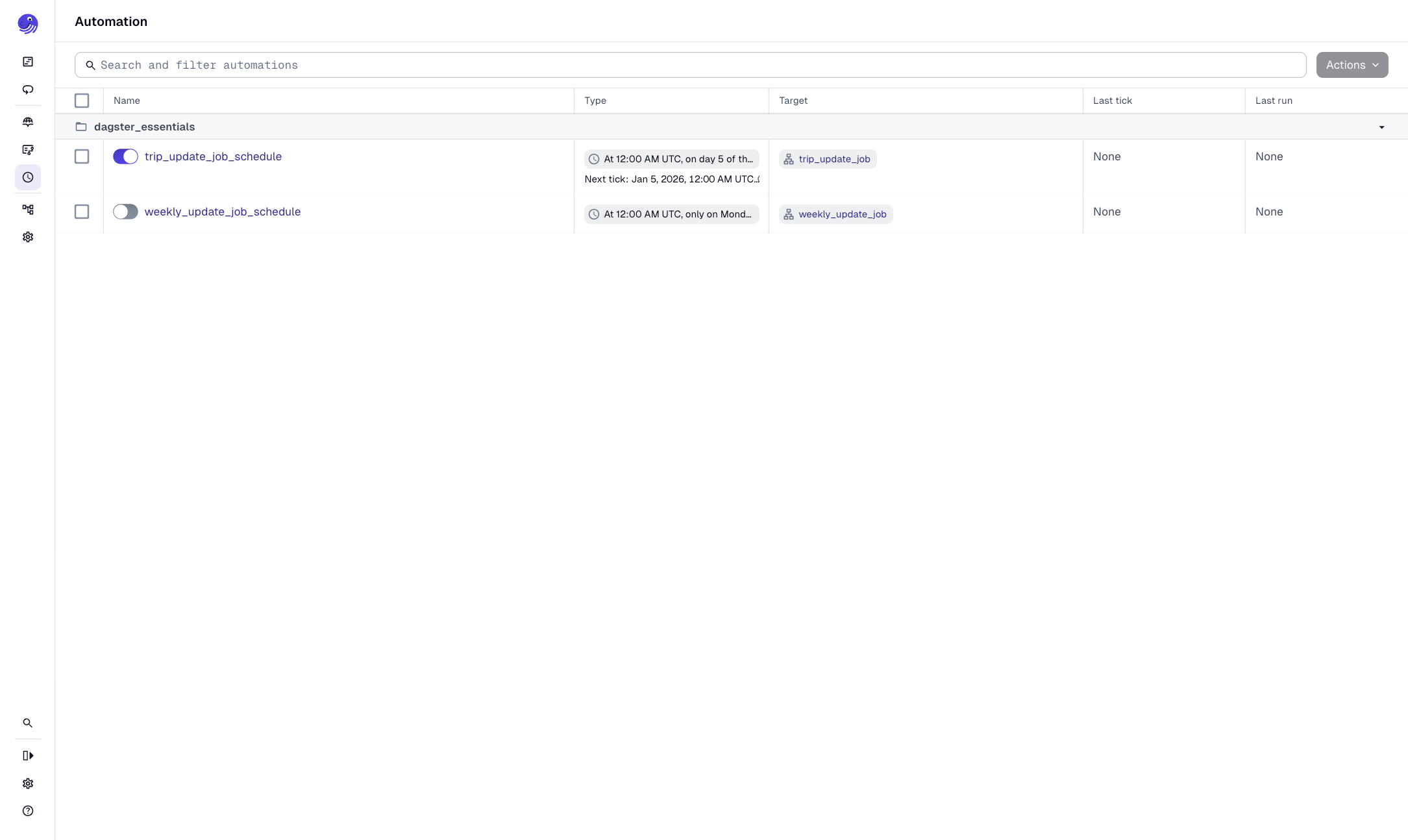Disable the trip_update_job_schedule toggle
The image size is (1408, 840).
tap(125, 156)
